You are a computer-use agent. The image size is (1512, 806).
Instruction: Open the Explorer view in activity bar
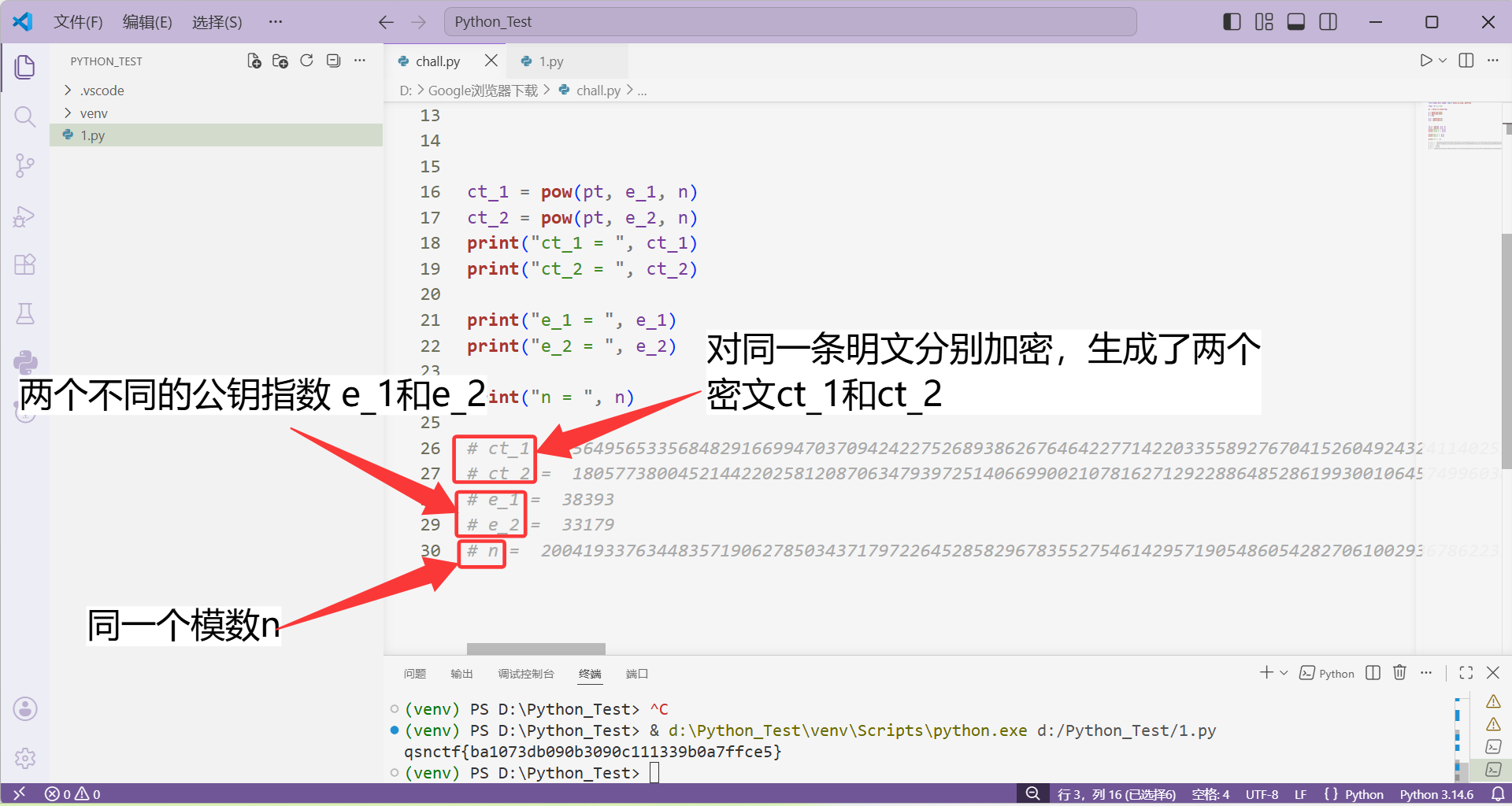click(x=25, y=67)
